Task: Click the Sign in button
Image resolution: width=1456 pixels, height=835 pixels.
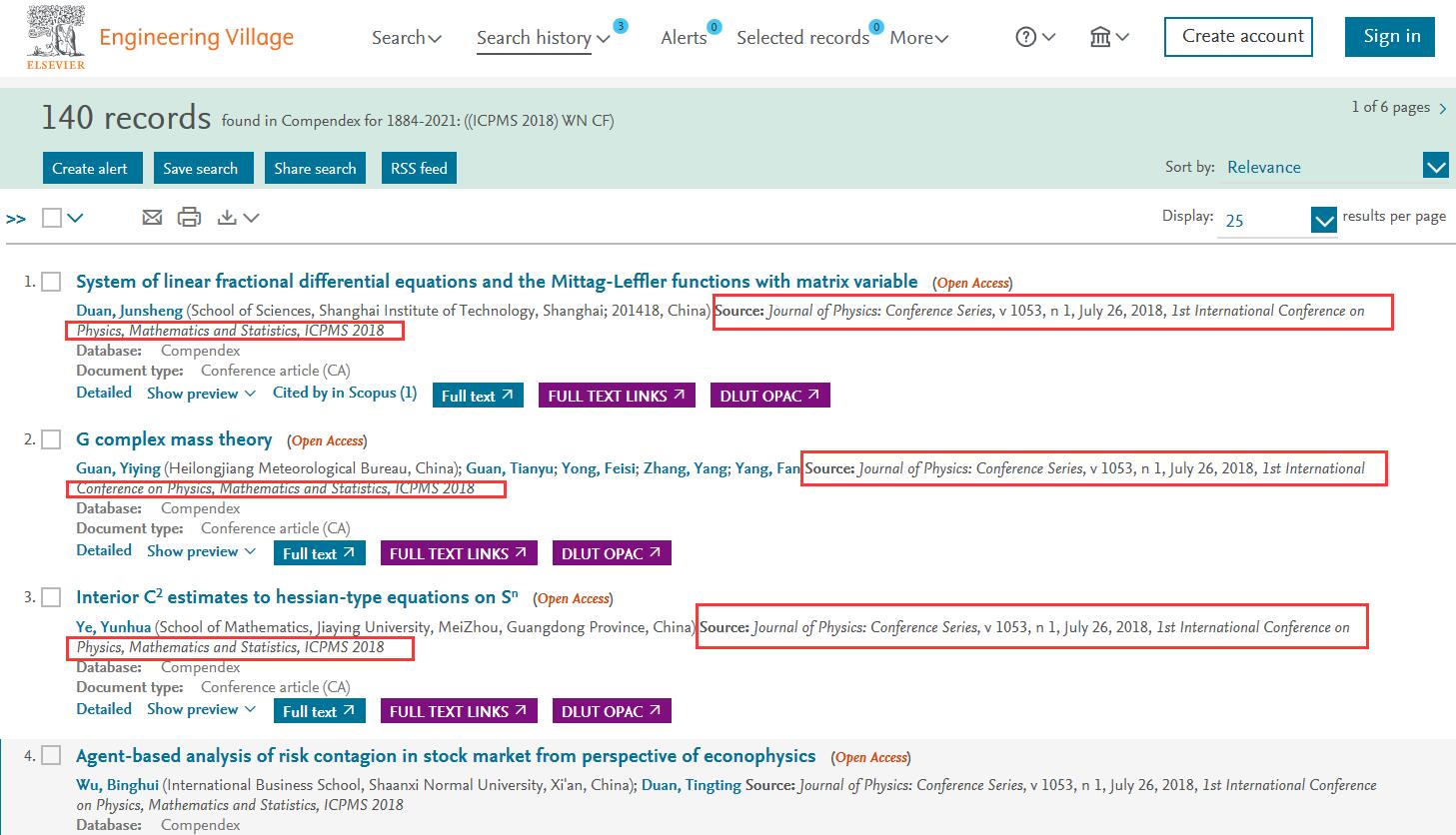Action: [x=1391, y=36]
